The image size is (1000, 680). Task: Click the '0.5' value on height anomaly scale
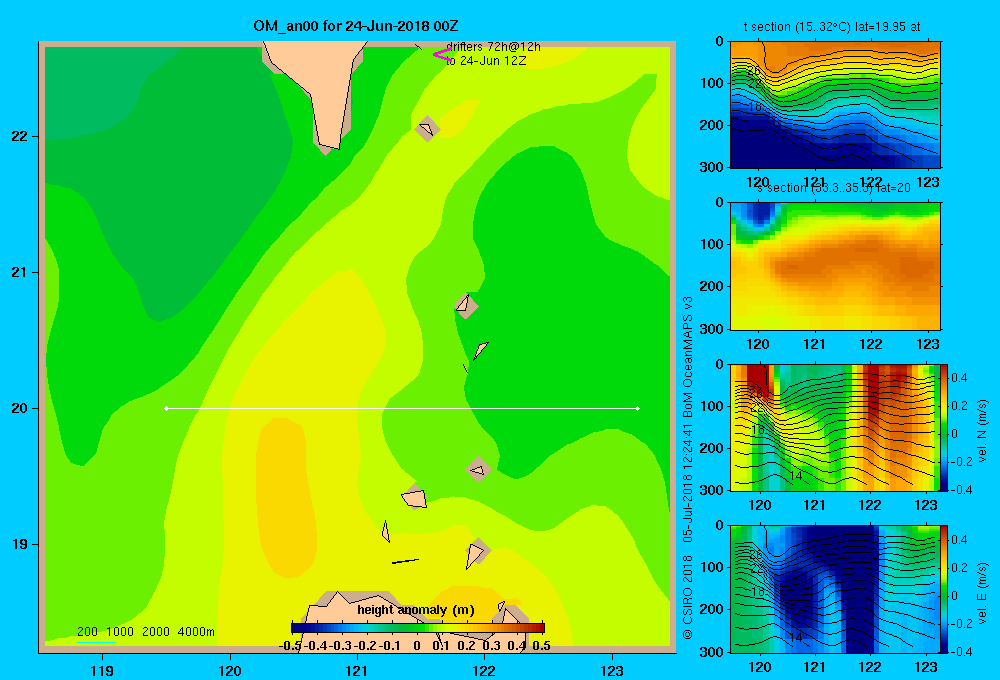[x=541, y=646]
